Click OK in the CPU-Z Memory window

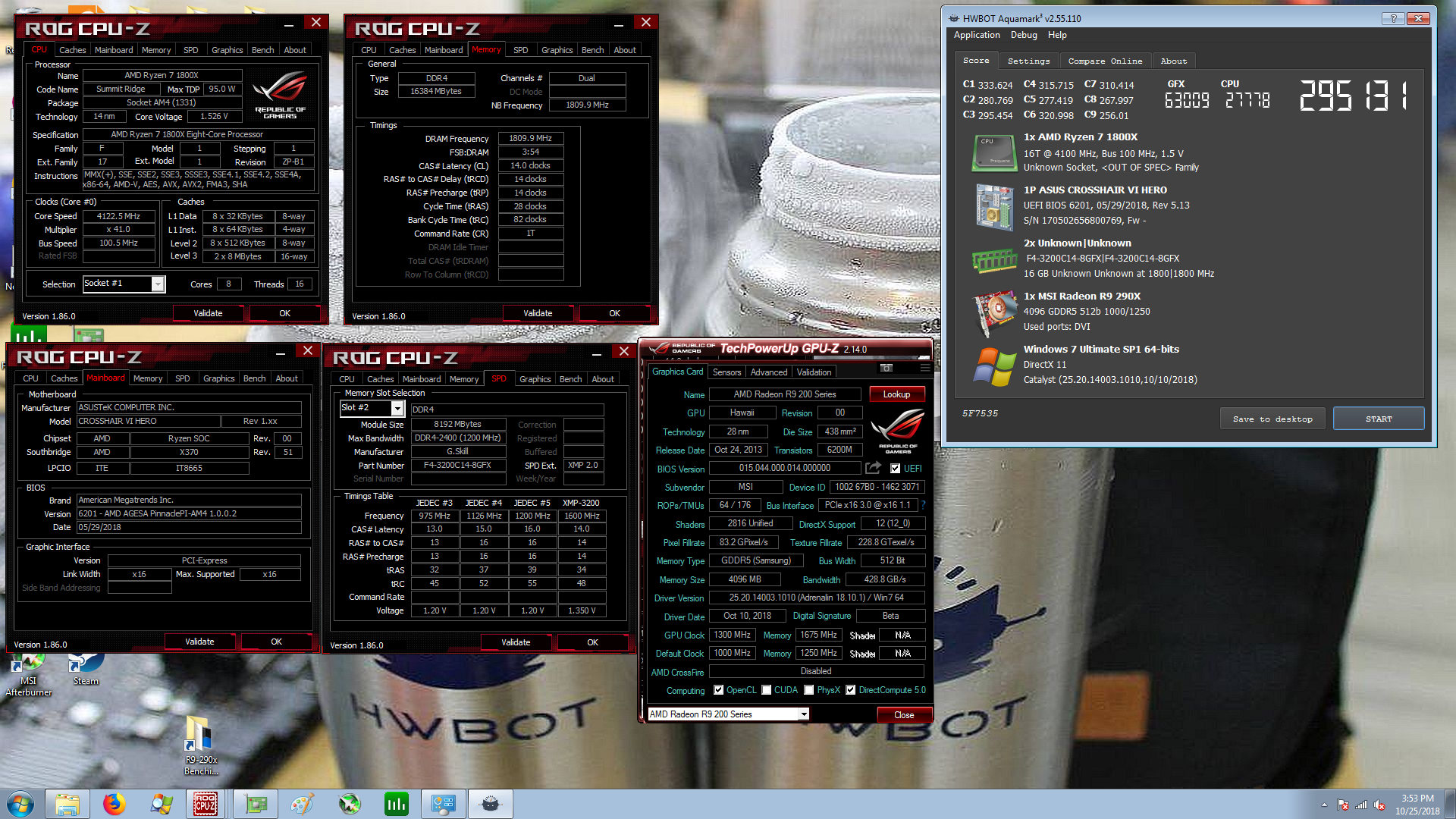coord(614,313)
